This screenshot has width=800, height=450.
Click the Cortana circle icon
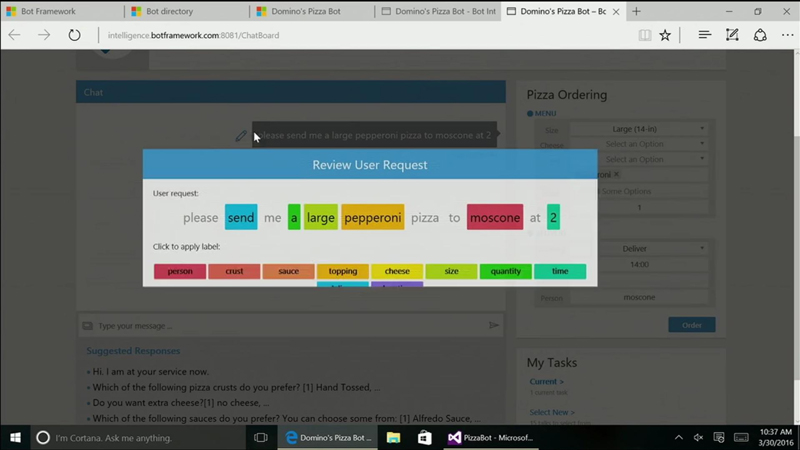(43, 438)
